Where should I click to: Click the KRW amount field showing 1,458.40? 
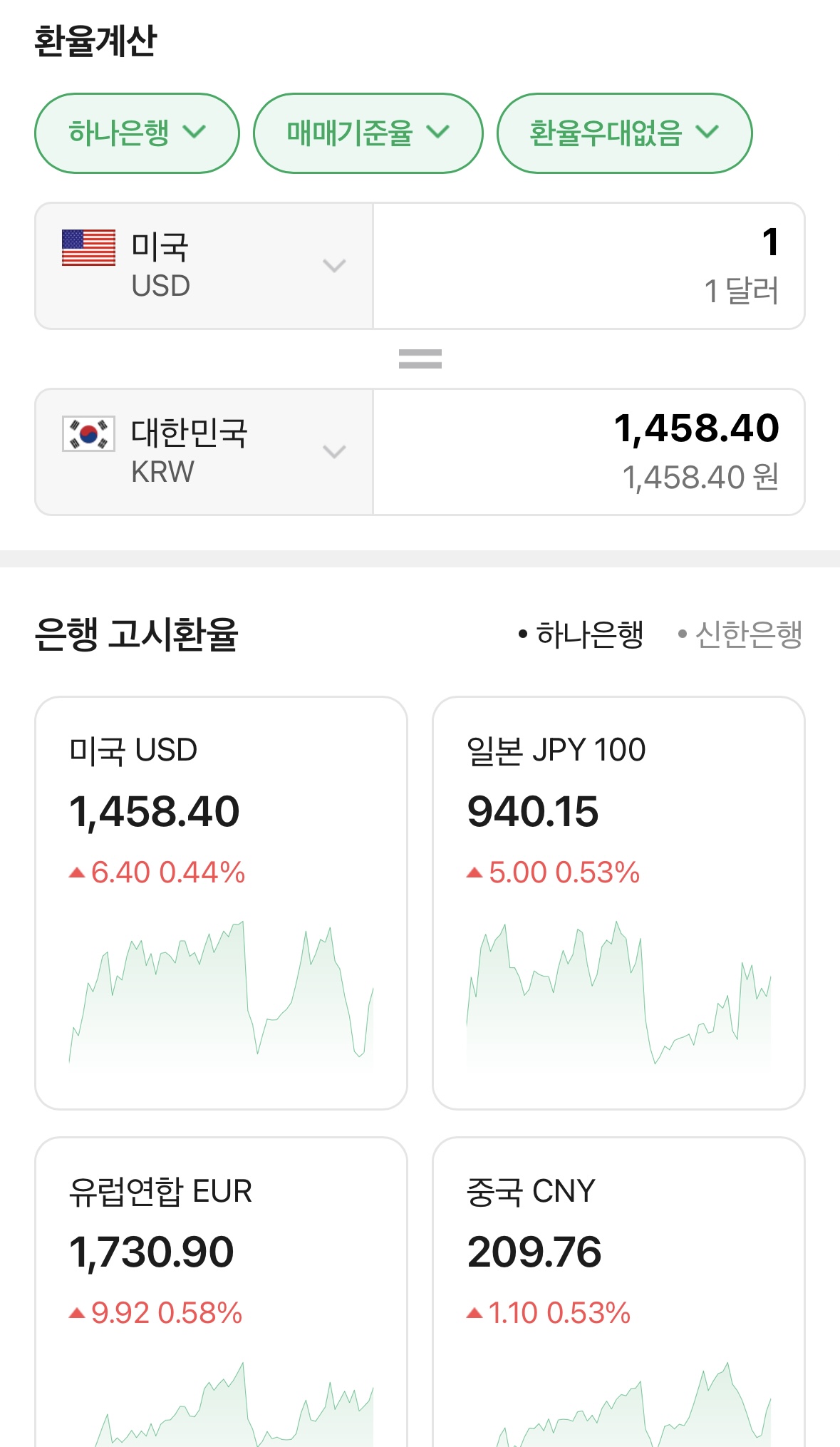tap(588, 452)
